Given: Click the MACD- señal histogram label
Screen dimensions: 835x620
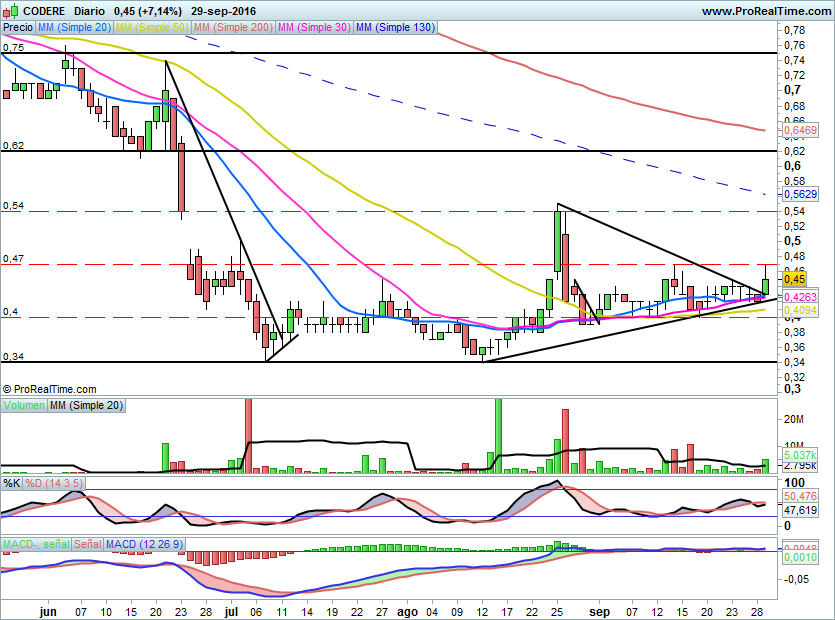Looking at the screenshot, I should 36,544.
